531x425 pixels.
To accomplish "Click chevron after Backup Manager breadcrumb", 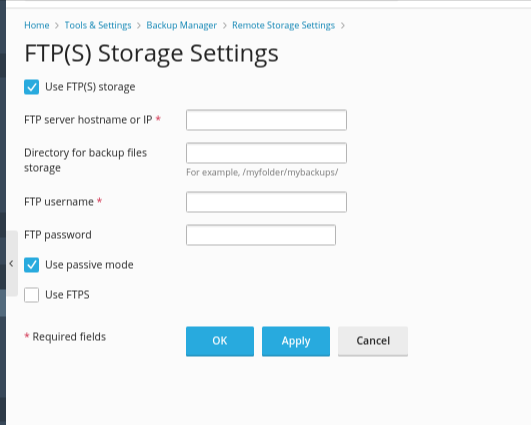I will [x=225, y=26].
